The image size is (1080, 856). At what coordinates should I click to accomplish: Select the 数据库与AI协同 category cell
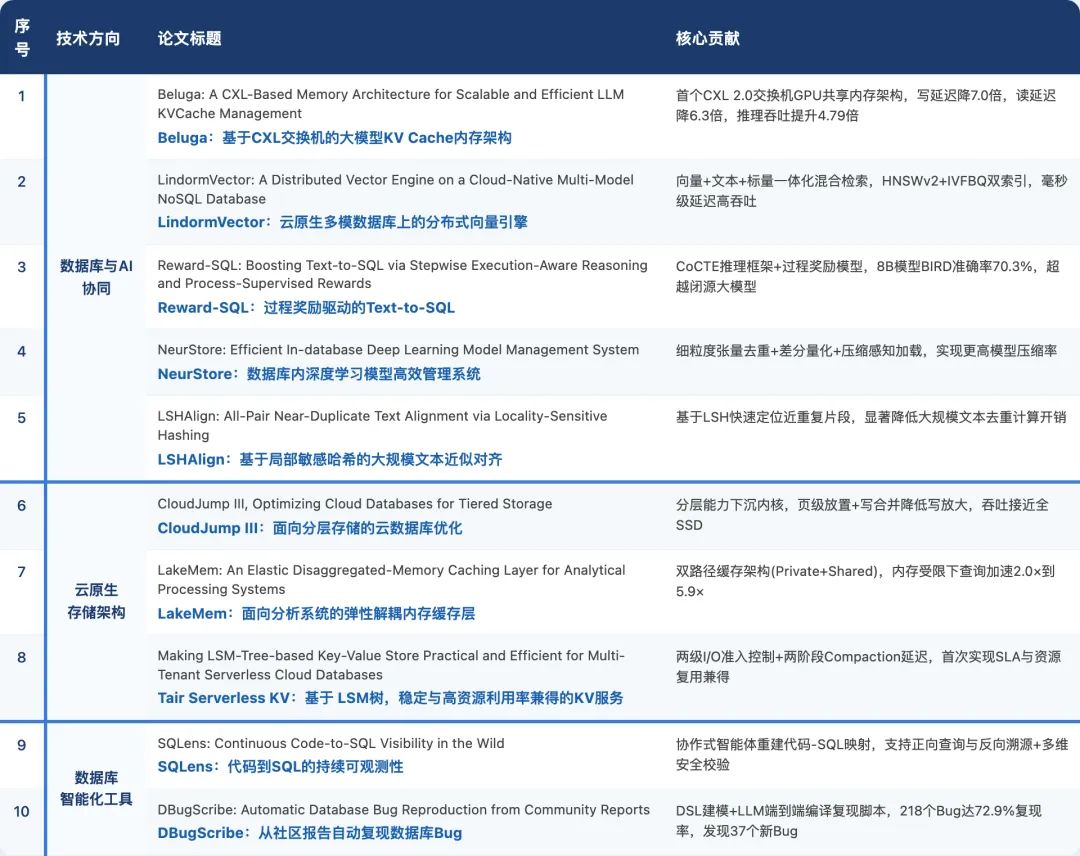(96, 277)
